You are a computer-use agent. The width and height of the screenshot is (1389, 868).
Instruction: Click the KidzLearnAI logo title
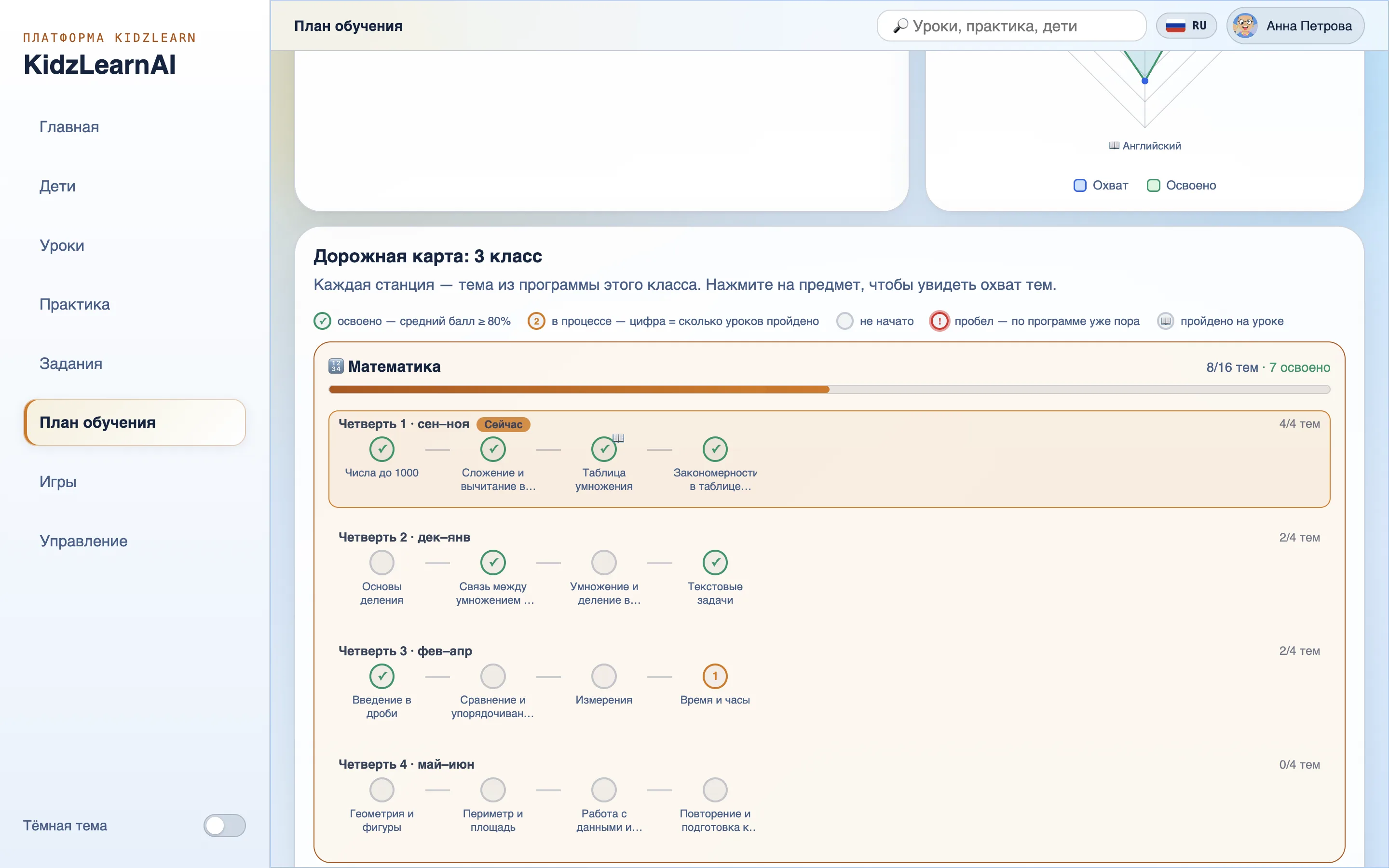click(x=100, y=64)
